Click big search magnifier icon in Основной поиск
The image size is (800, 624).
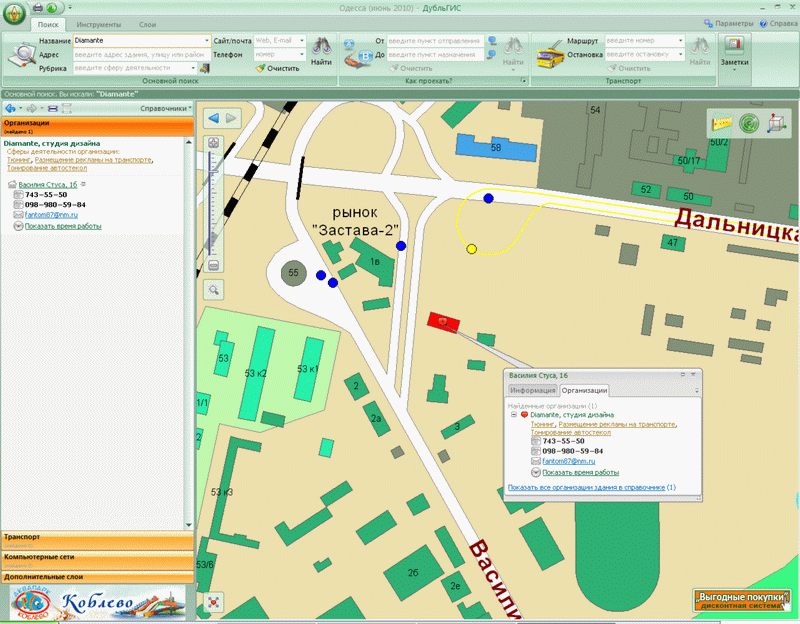click(21, 56)
